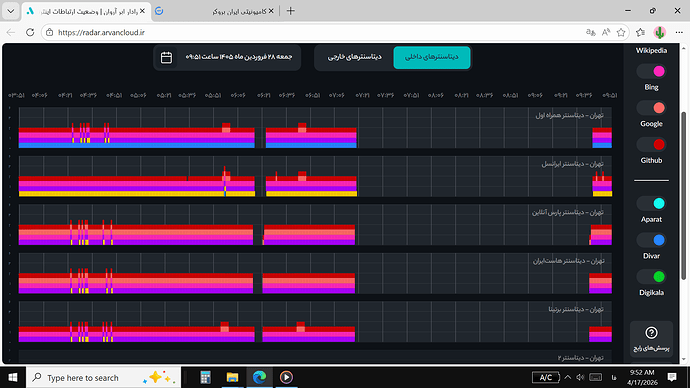The image size is (690, 388).
Task: Click the A/C indicator in the taskbar
Action: click(546, 377)
